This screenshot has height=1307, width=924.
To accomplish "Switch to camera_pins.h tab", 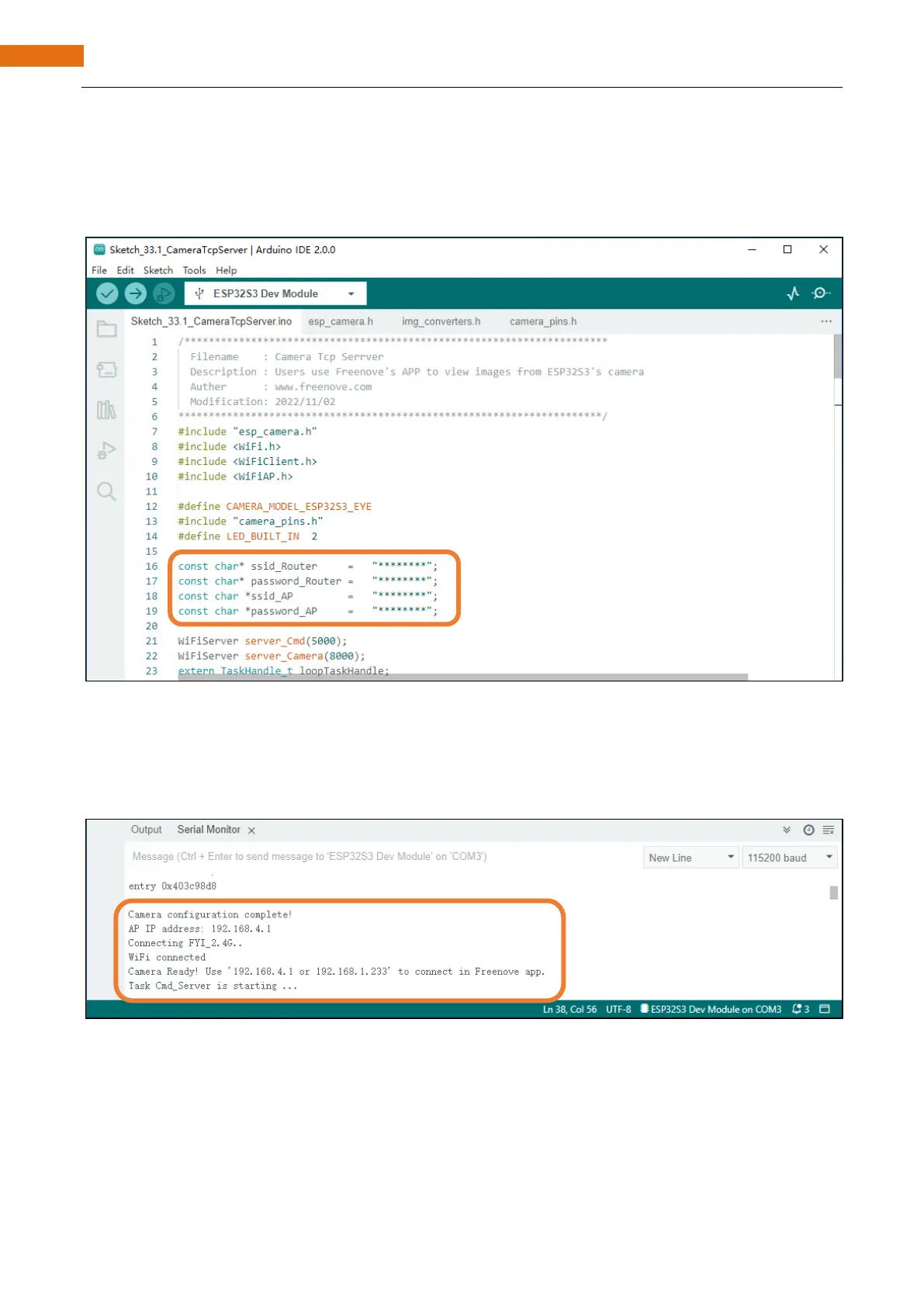I will [543, 321].
